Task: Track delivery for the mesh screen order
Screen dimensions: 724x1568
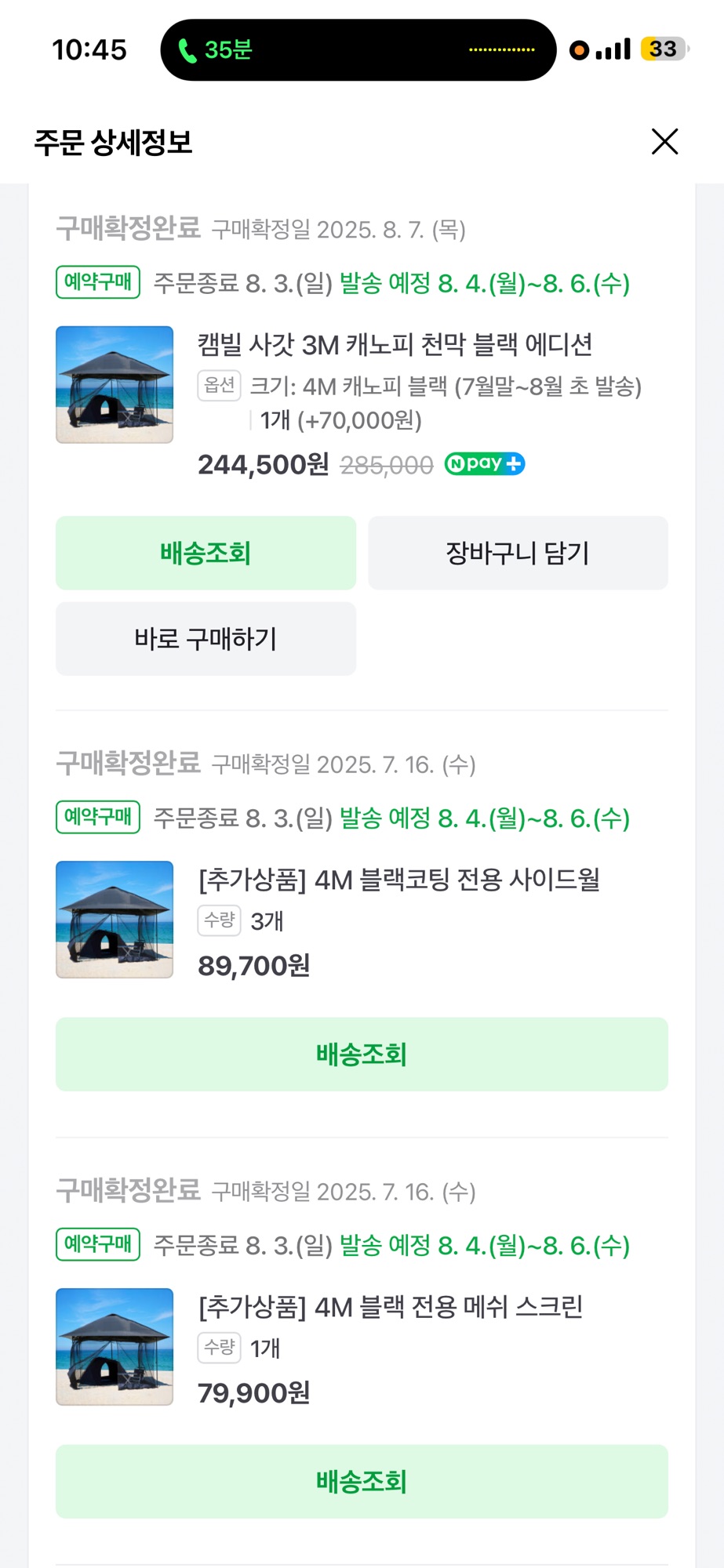Action: coord(362,1482)
